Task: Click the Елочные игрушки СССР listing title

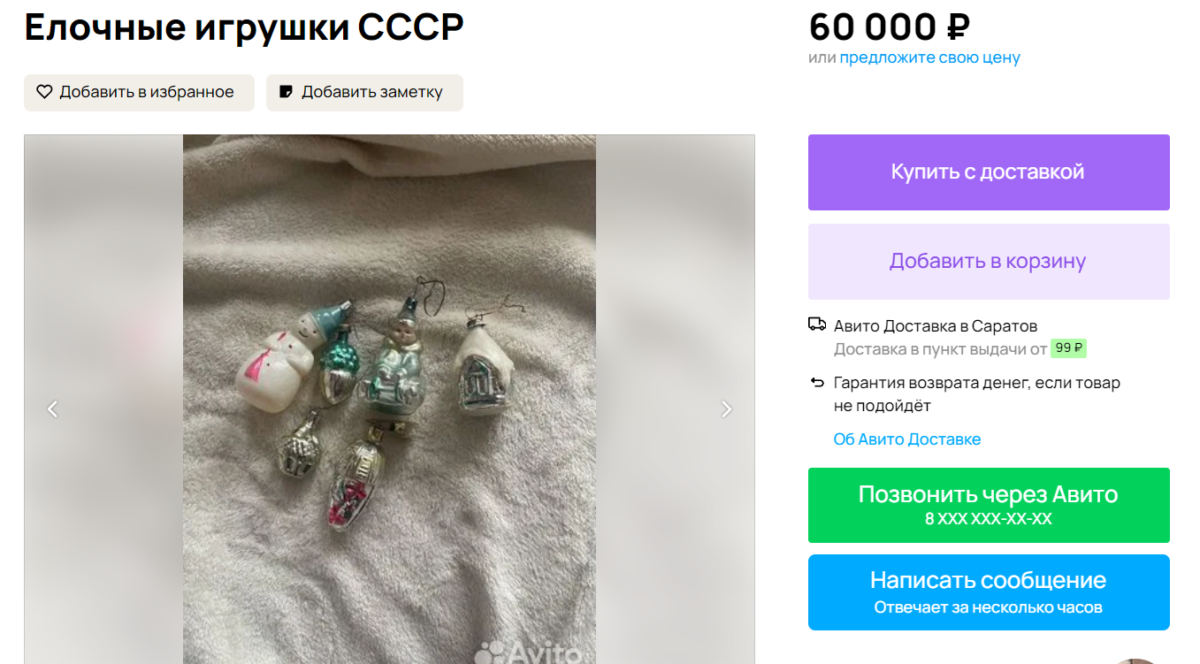Action: tap(244, 27)
